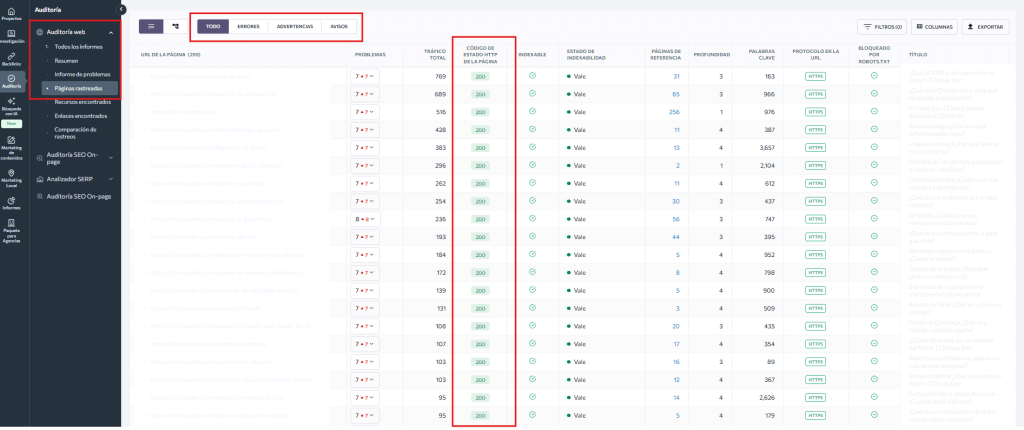Open the Proyectos section in the sidebar
The width and height of the screenshot is (1024, 430).
tap(11, 12)
